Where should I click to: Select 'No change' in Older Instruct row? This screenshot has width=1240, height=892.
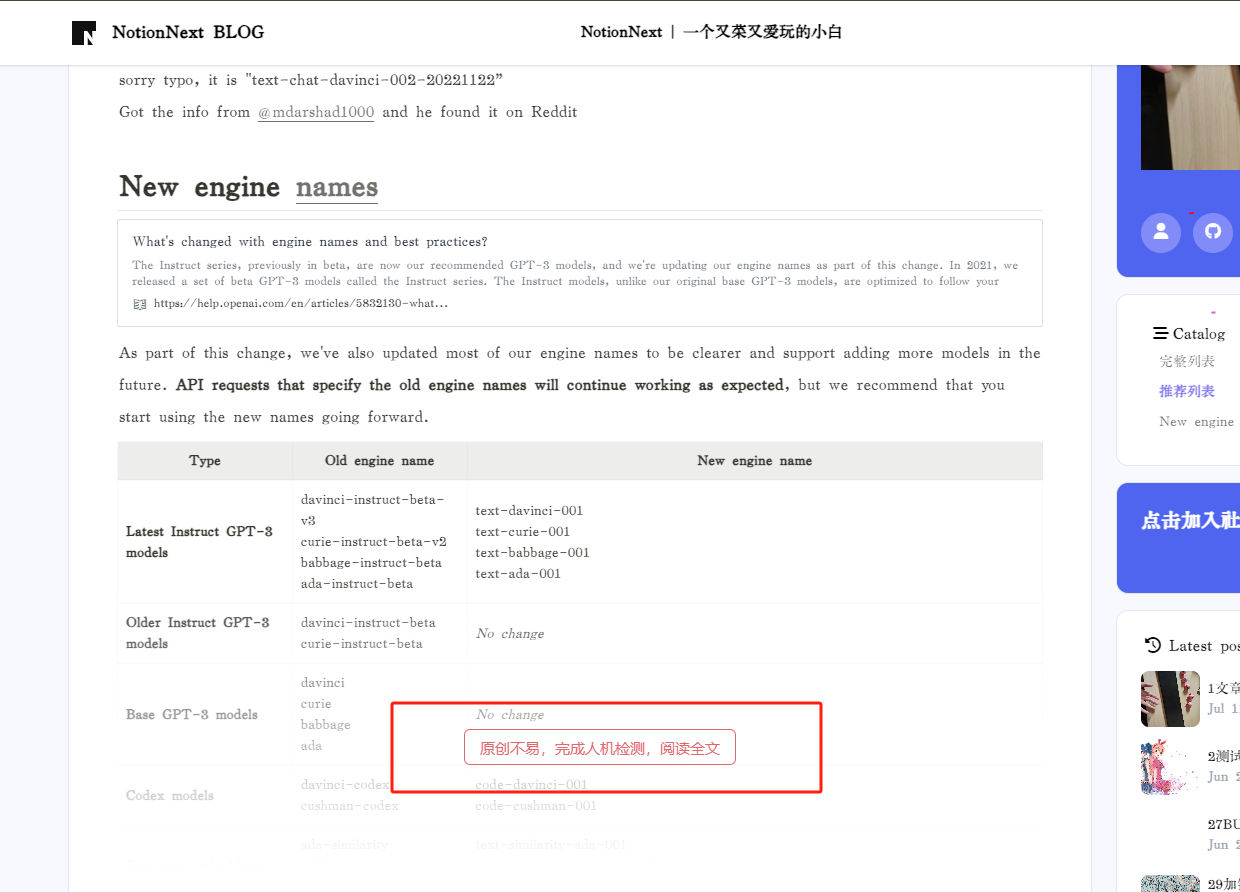(510, 634)
